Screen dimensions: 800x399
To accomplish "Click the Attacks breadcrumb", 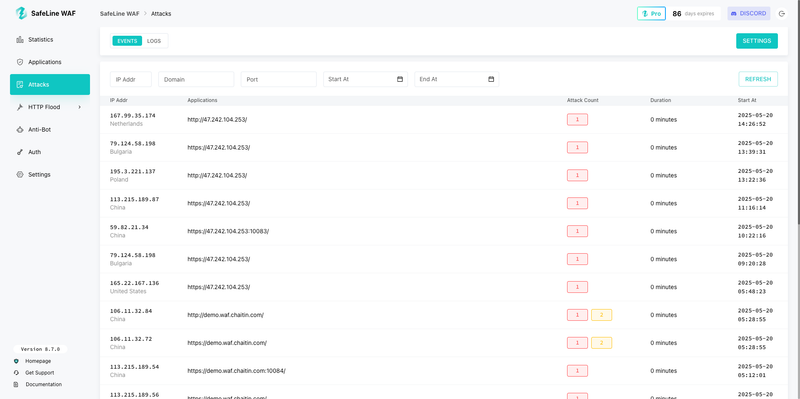I will coord(161,14).
